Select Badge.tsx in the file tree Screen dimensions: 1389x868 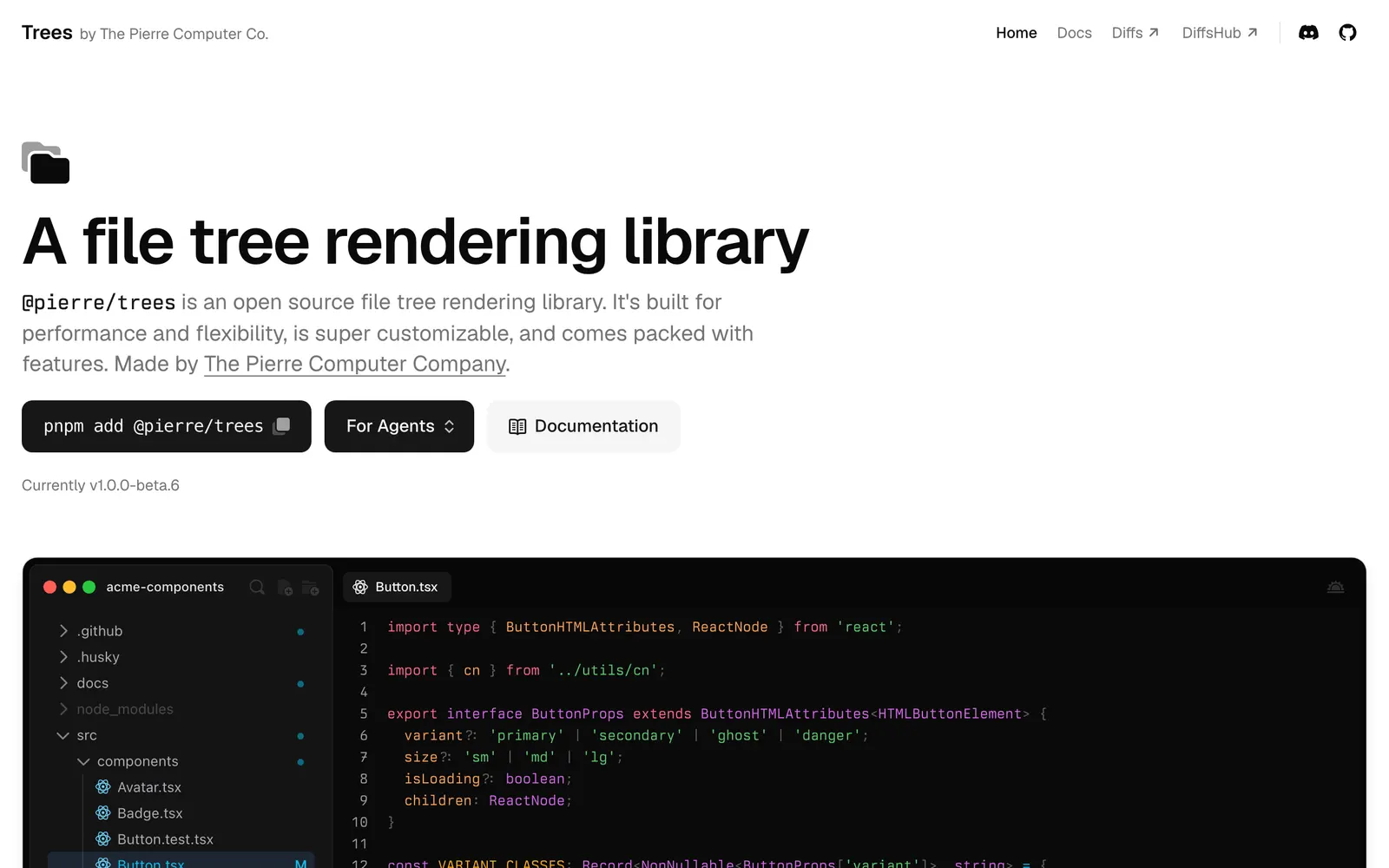pos(150,813)
